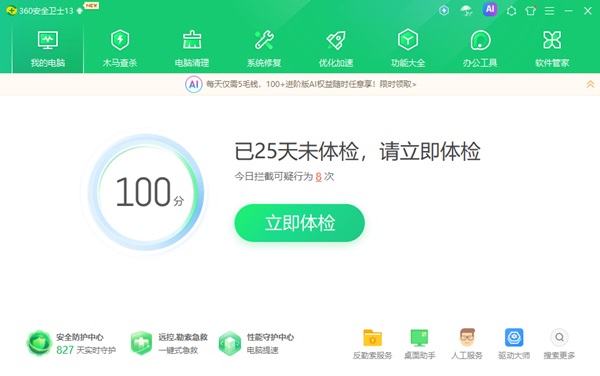
Task: Click the 360 logo icon
Action: pos(11,11)
